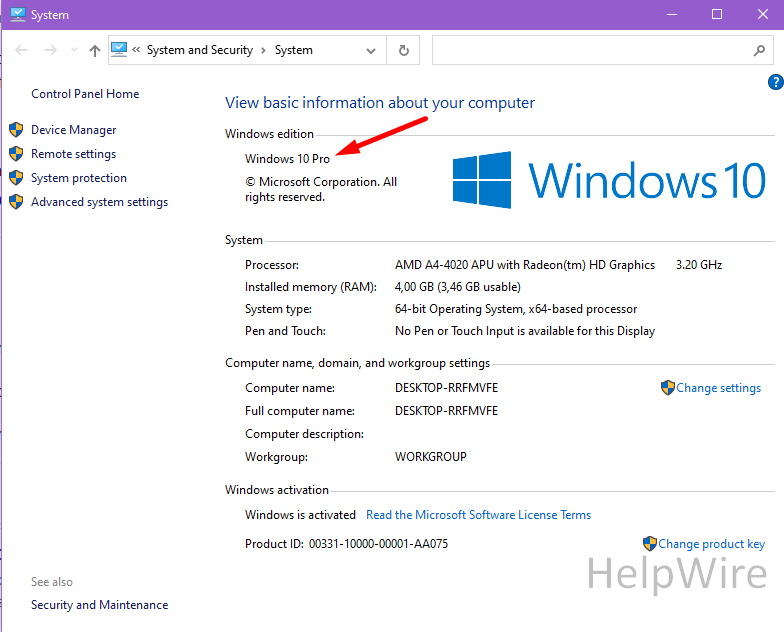Screen dimensions: 784x632
Task: Close the System window
Action: click(x=762, y=14)
